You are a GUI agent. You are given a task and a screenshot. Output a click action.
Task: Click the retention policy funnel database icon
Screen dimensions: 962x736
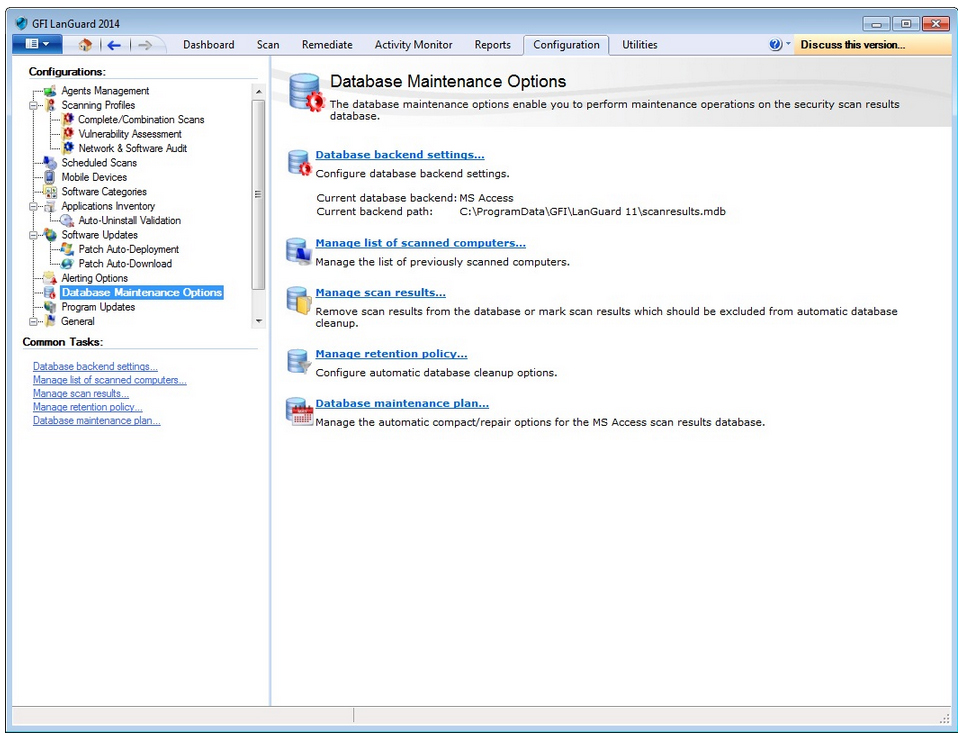(x=299, y=362)
